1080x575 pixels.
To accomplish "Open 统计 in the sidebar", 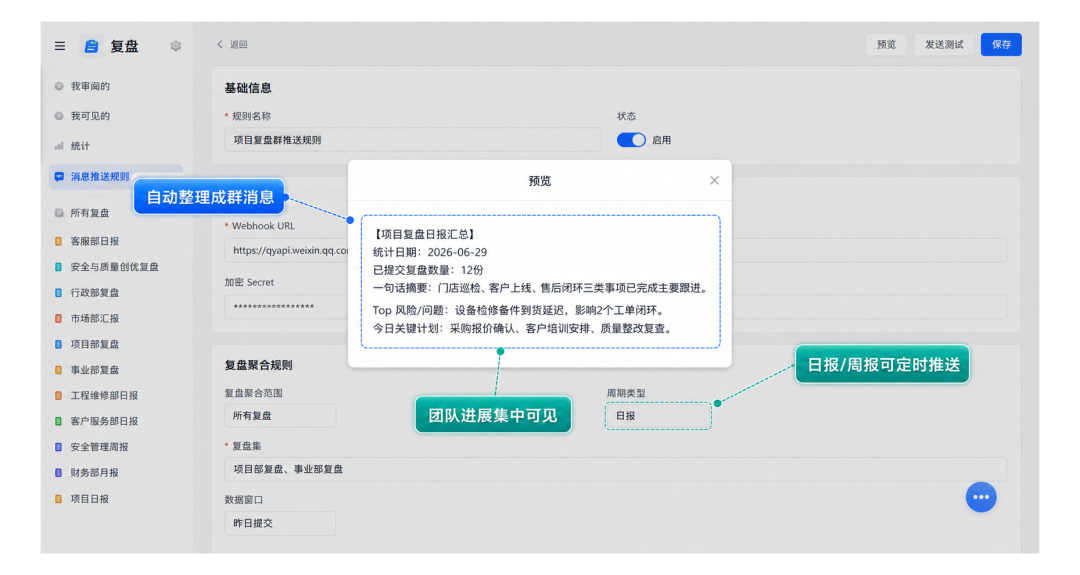I will [x=80, y=146].
